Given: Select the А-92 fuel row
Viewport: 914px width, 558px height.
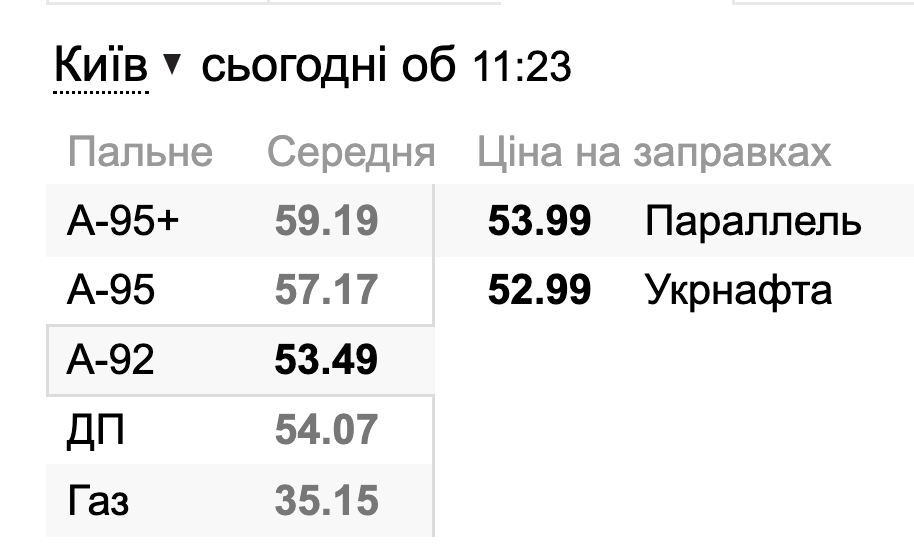Looking at the screenshot, I should coord(240,360).
